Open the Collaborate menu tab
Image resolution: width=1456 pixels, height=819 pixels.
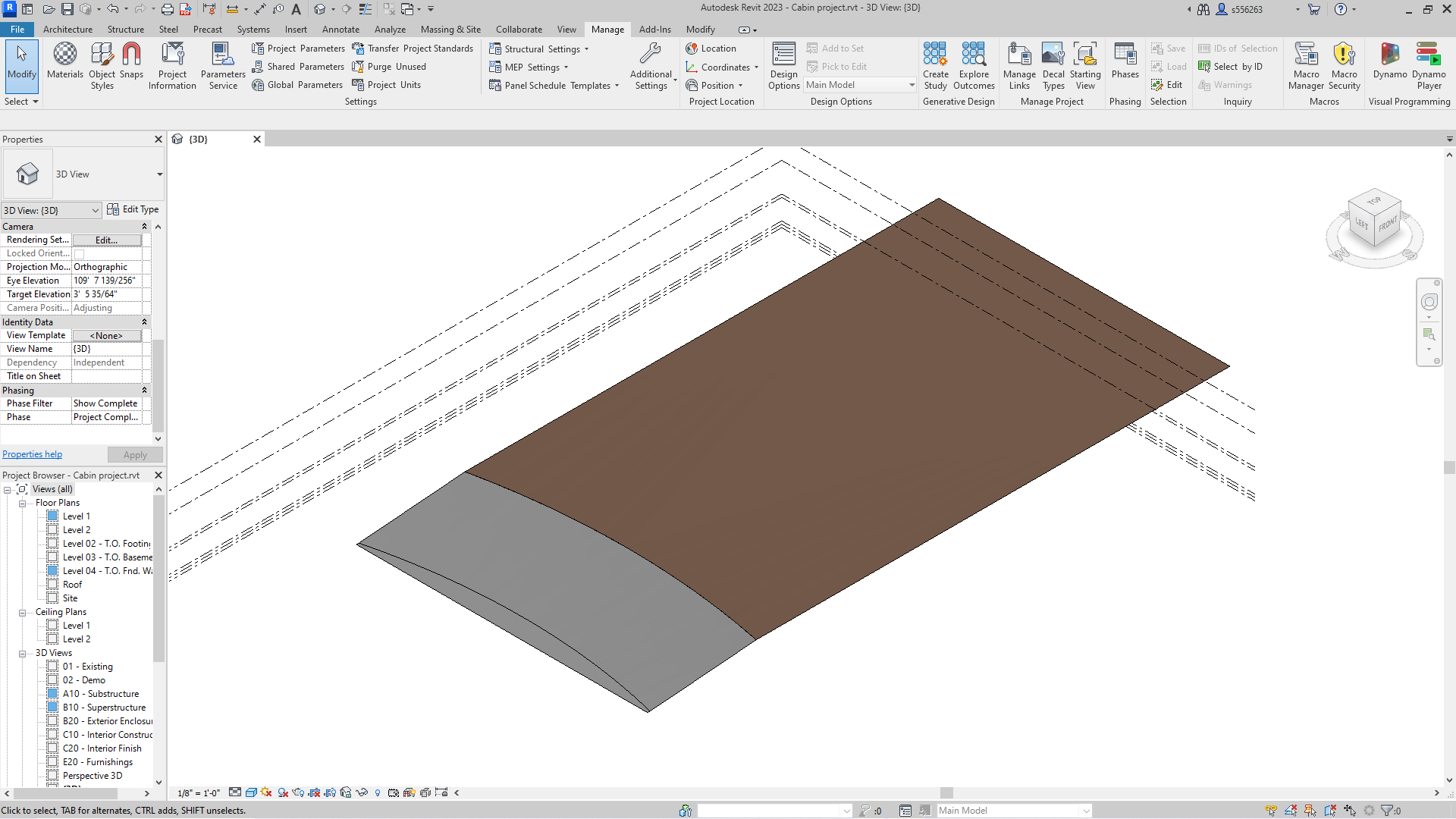[x=519, y=30]
